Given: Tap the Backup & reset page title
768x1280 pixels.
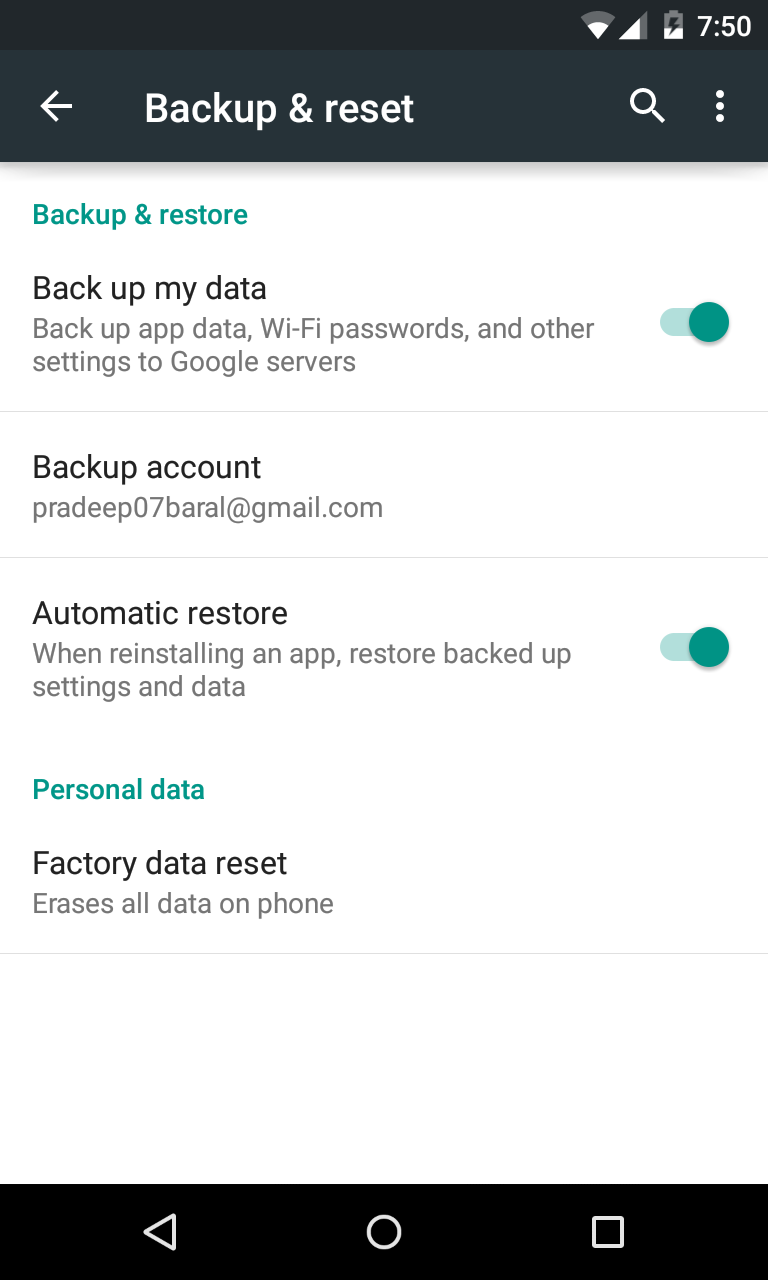Looking at the screenshot, I should pos(279,108).
